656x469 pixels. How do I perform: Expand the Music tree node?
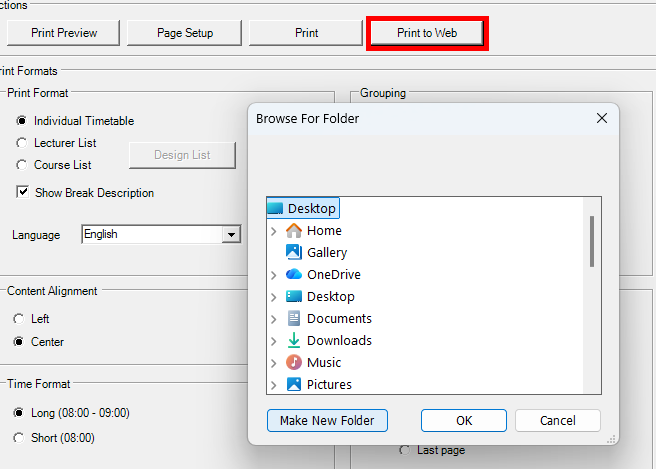coord(274,363)
